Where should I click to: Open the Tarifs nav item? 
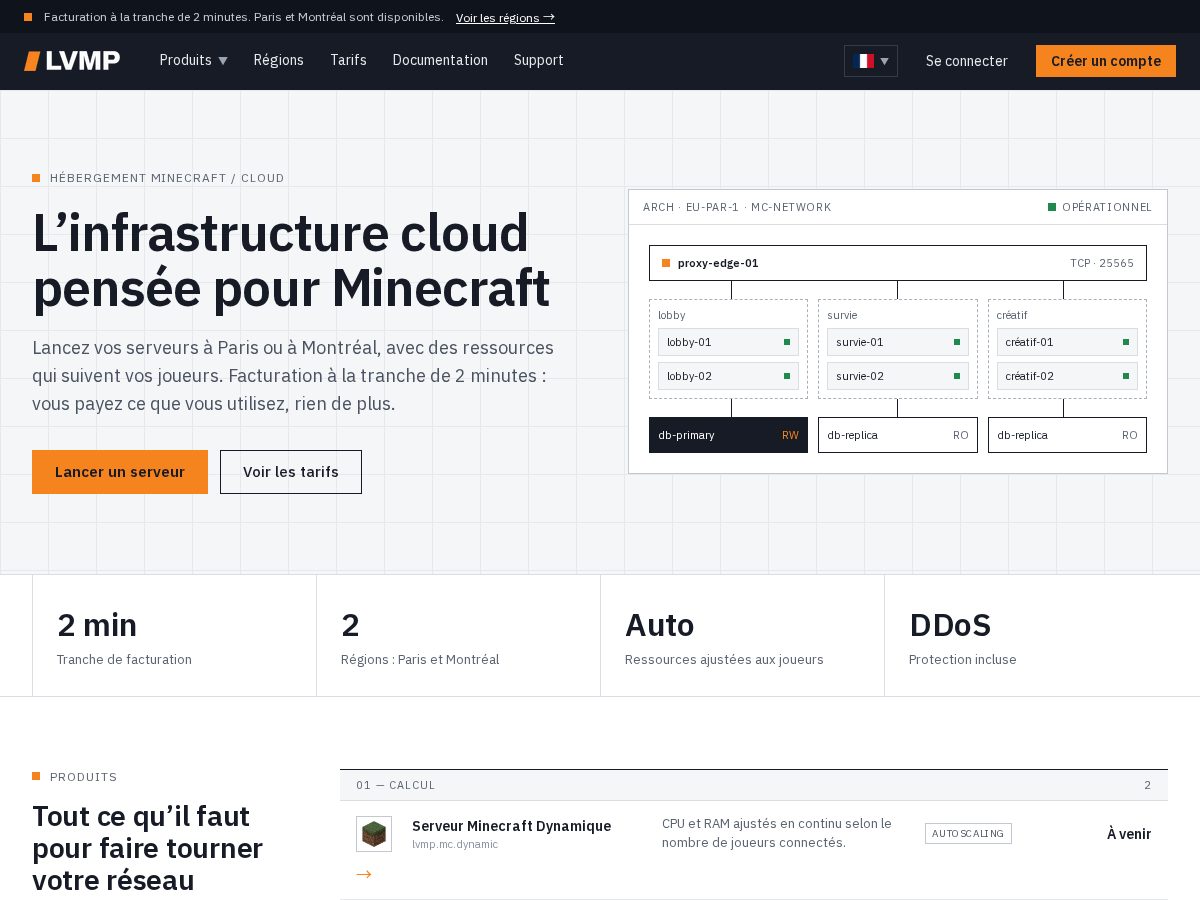tap(348, 60)
